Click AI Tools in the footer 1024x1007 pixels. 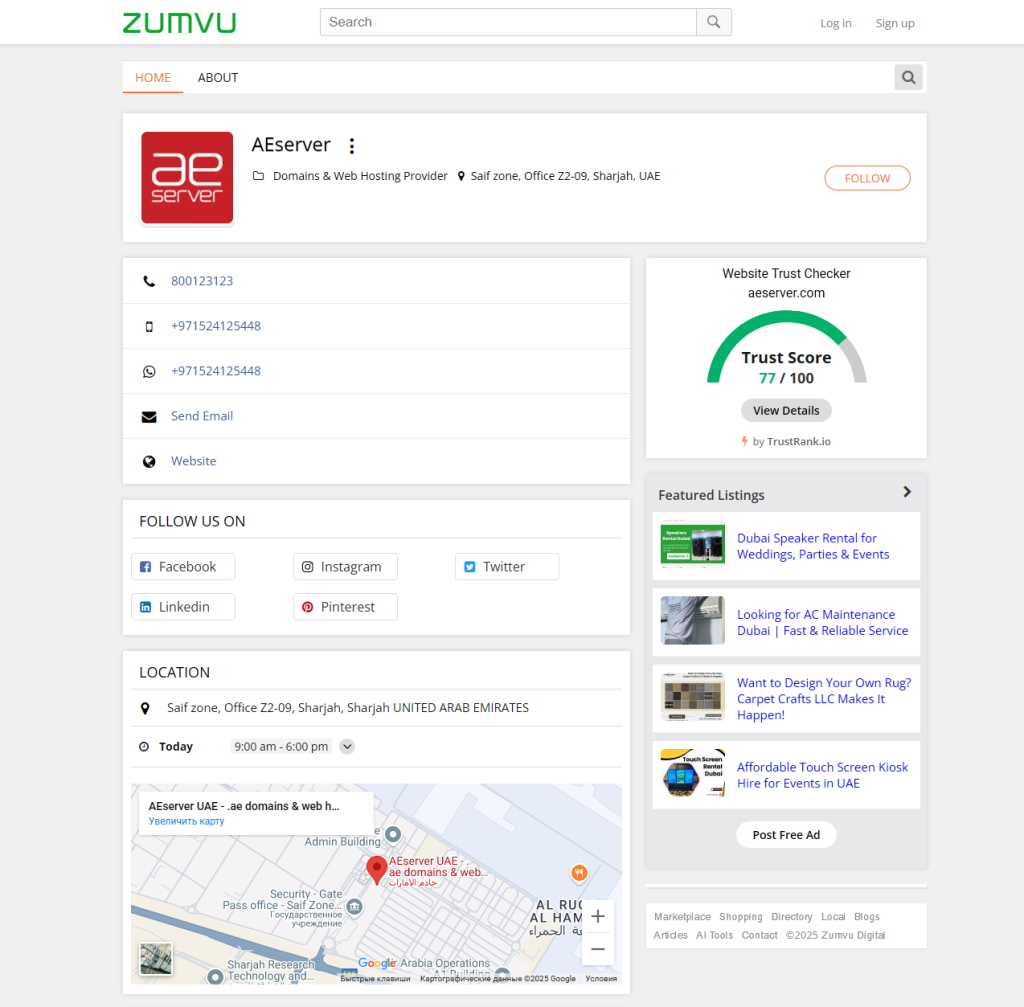714,935
